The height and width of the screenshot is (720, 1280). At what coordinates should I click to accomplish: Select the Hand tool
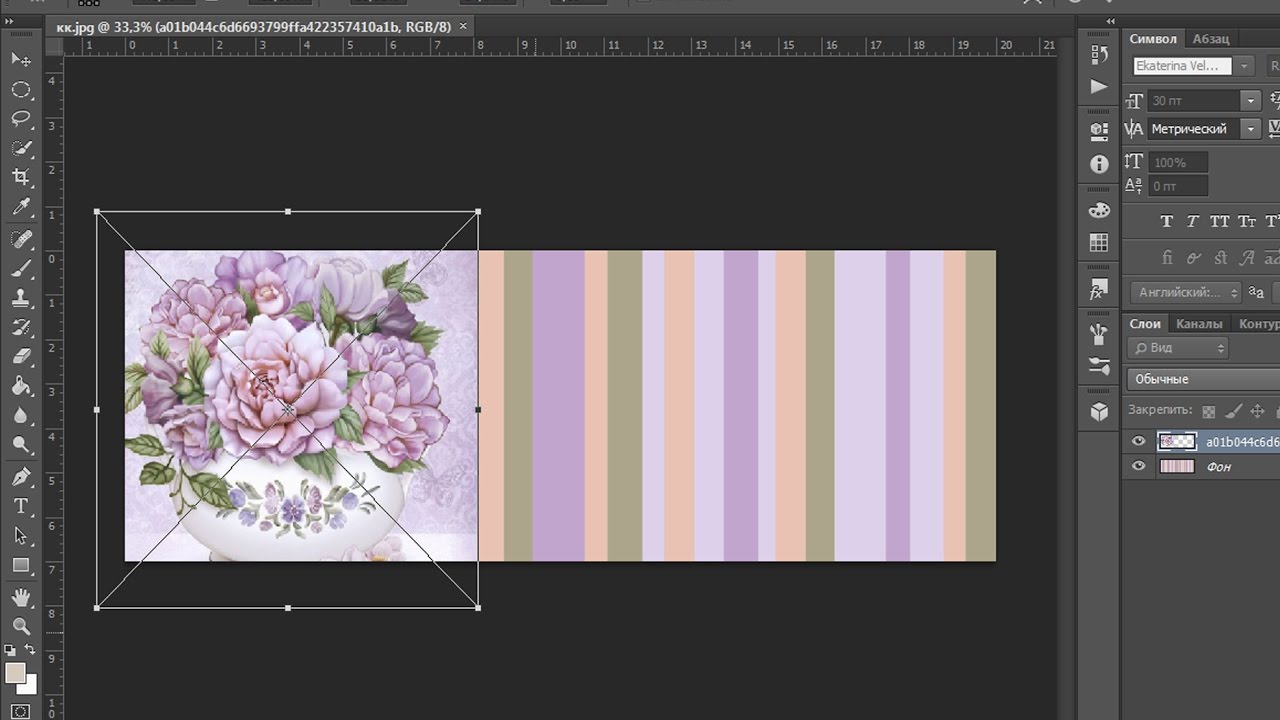(x=20, y=598)
